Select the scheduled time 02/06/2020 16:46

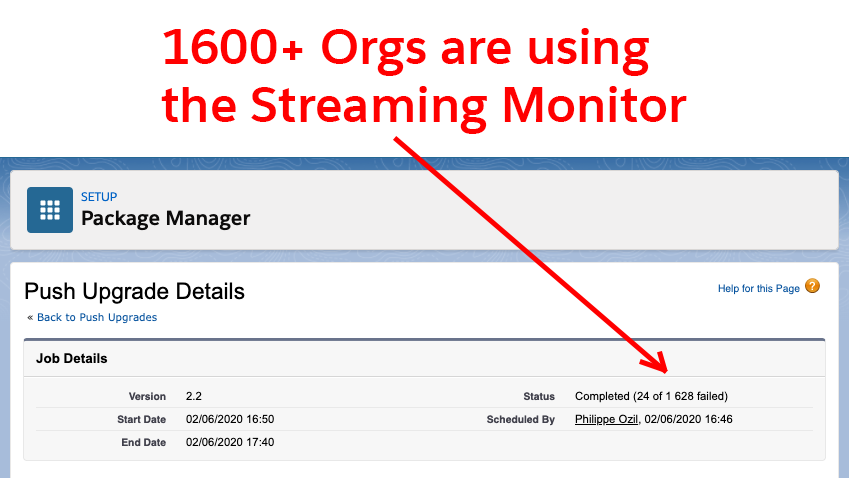coord(688,419)
